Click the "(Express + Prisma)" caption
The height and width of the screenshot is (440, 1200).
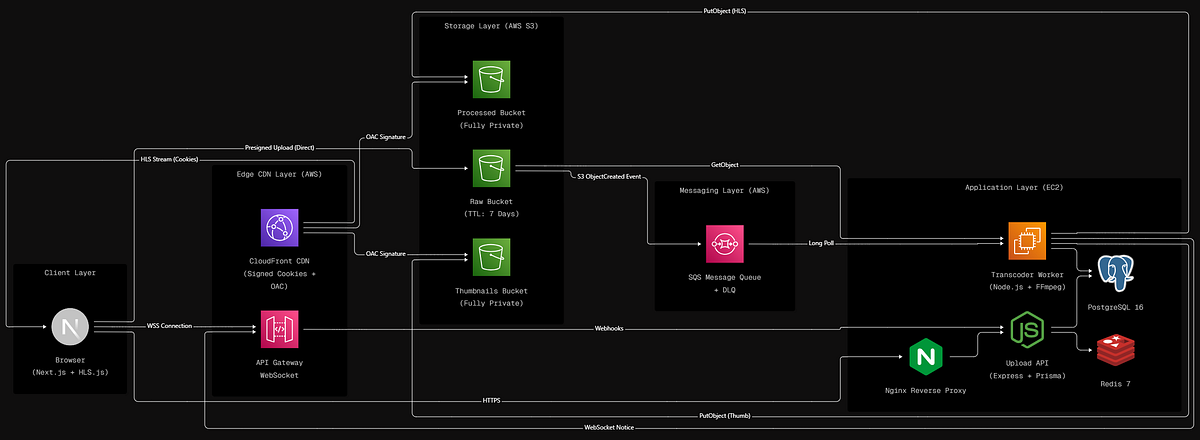[x=1026, y=375]
